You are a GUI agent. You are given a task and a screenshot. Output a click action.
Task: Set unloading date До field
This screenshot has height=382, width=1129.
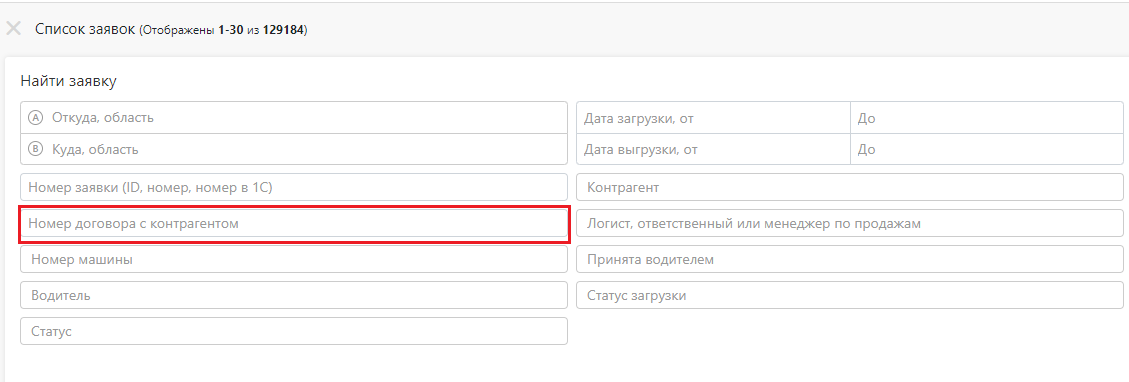pyautogui.click(x=986, y=150)
